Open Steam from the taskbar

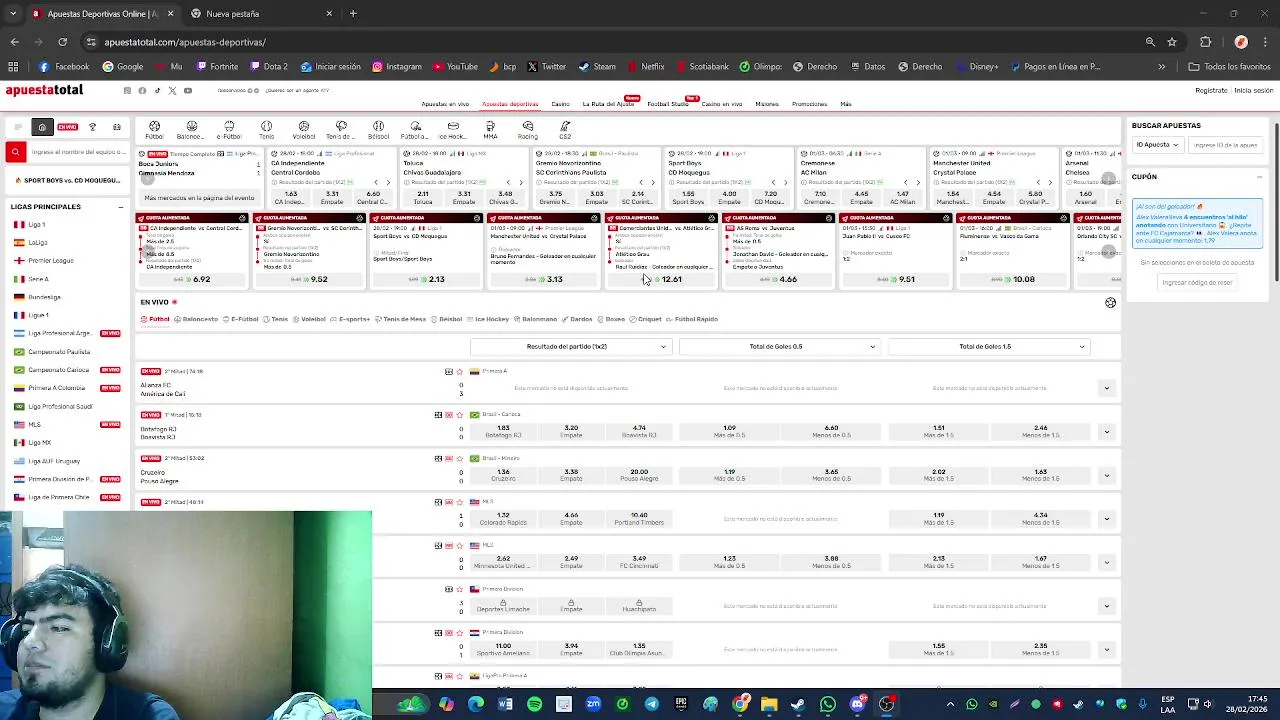point(797,704)
